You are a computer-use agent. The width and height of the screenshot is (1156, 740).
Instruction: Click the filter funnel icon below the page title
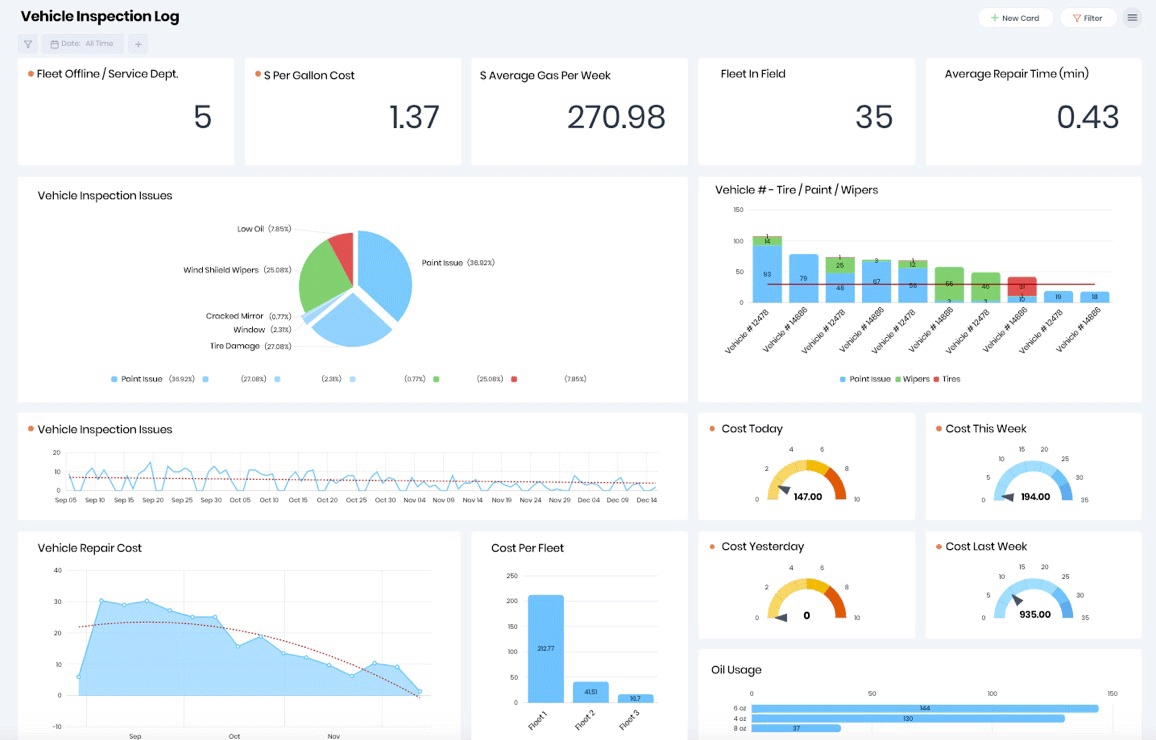click(x=27, y=44)
